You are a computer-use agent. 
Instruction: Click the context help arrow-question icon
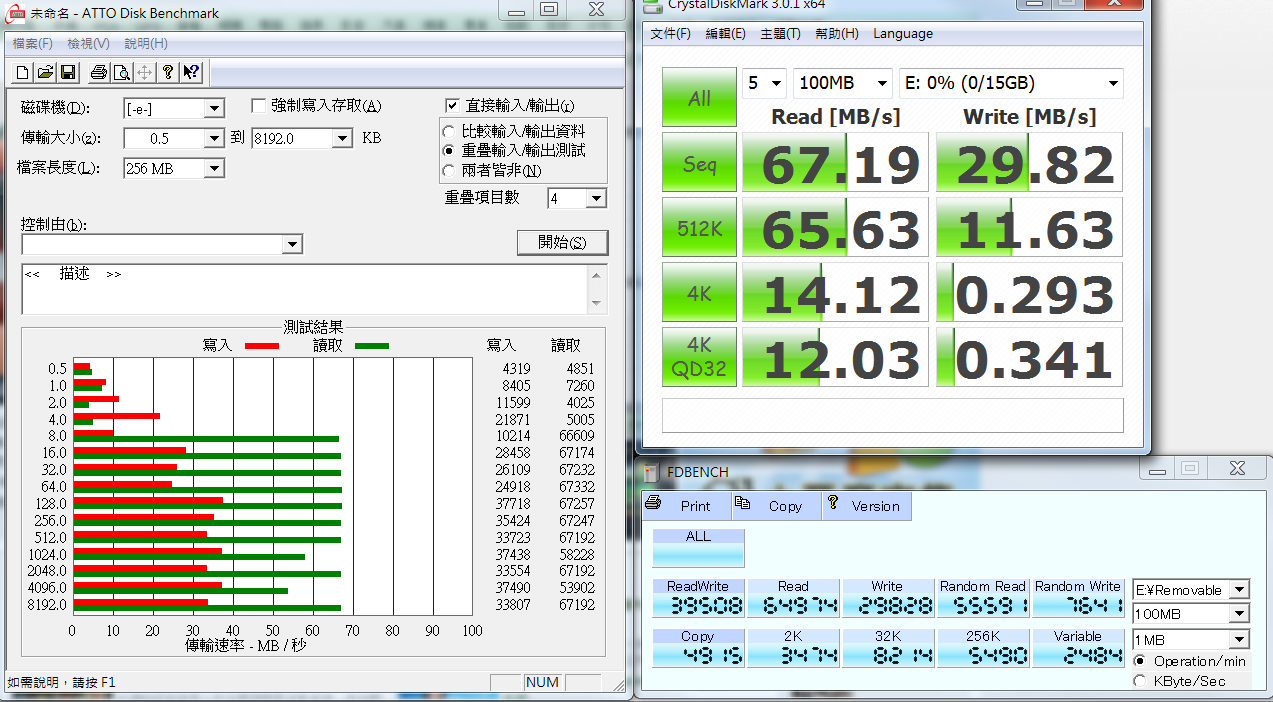[191, 72]
